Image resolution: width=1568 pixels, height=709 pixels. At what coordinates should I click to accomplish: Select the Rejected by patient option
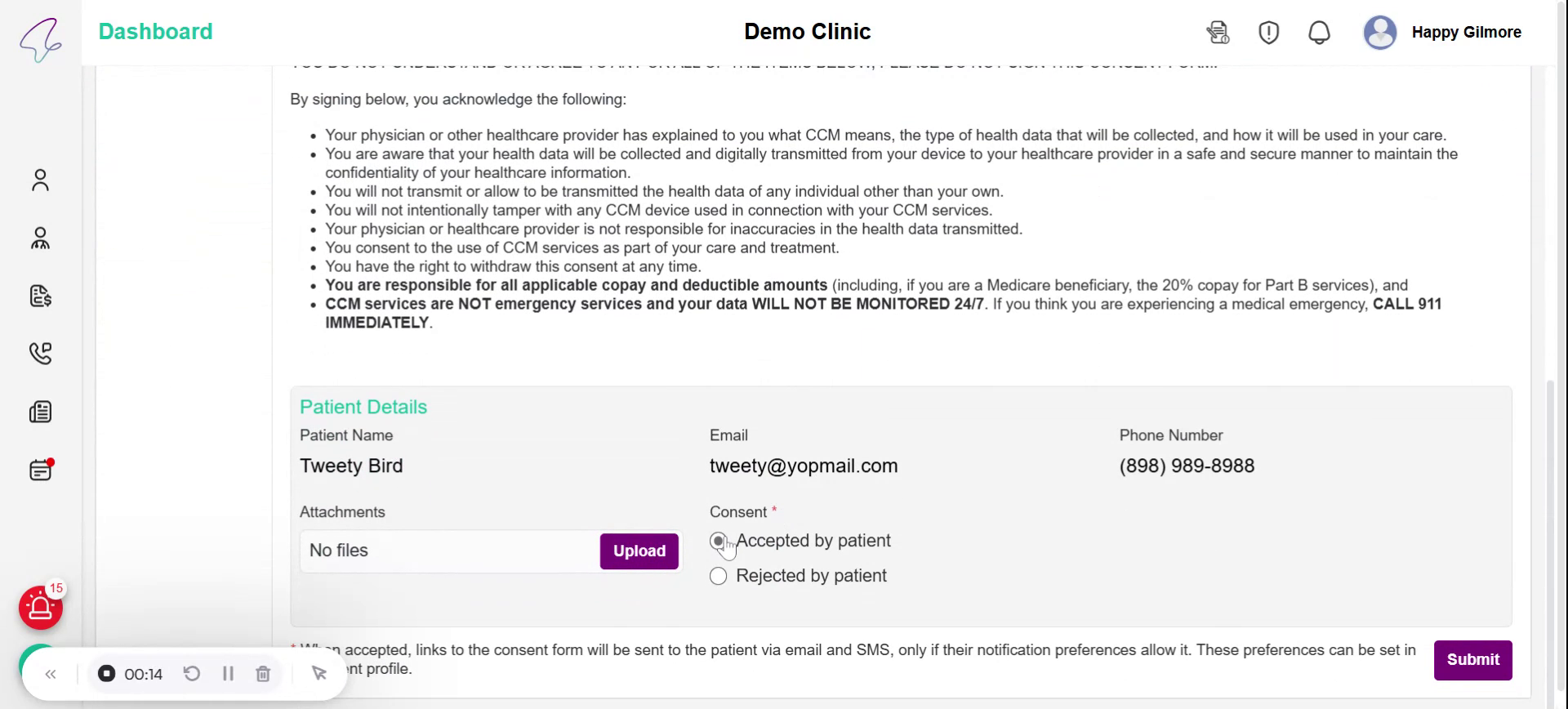coord(719,576)
